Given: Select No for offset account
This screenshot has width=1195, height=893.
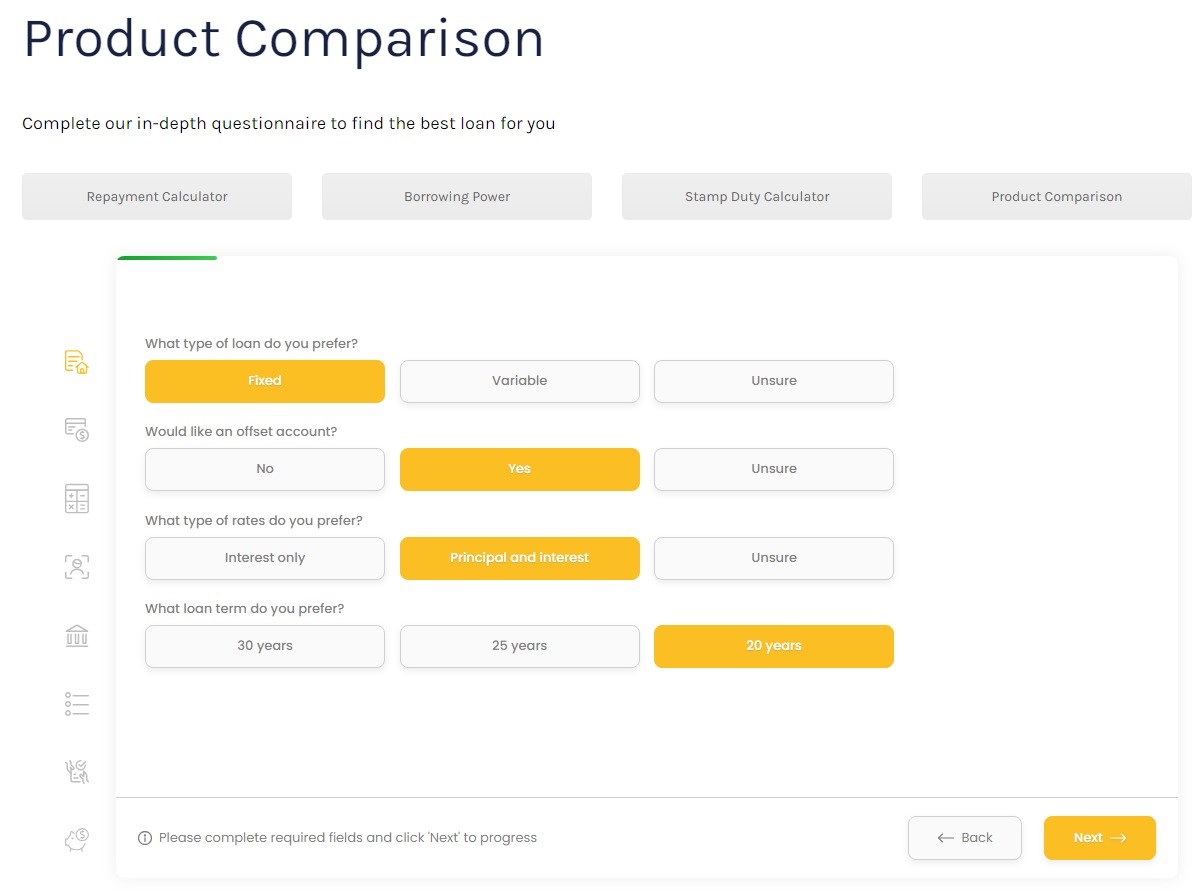Looking at the screenshot, I should tap(265, 469).
